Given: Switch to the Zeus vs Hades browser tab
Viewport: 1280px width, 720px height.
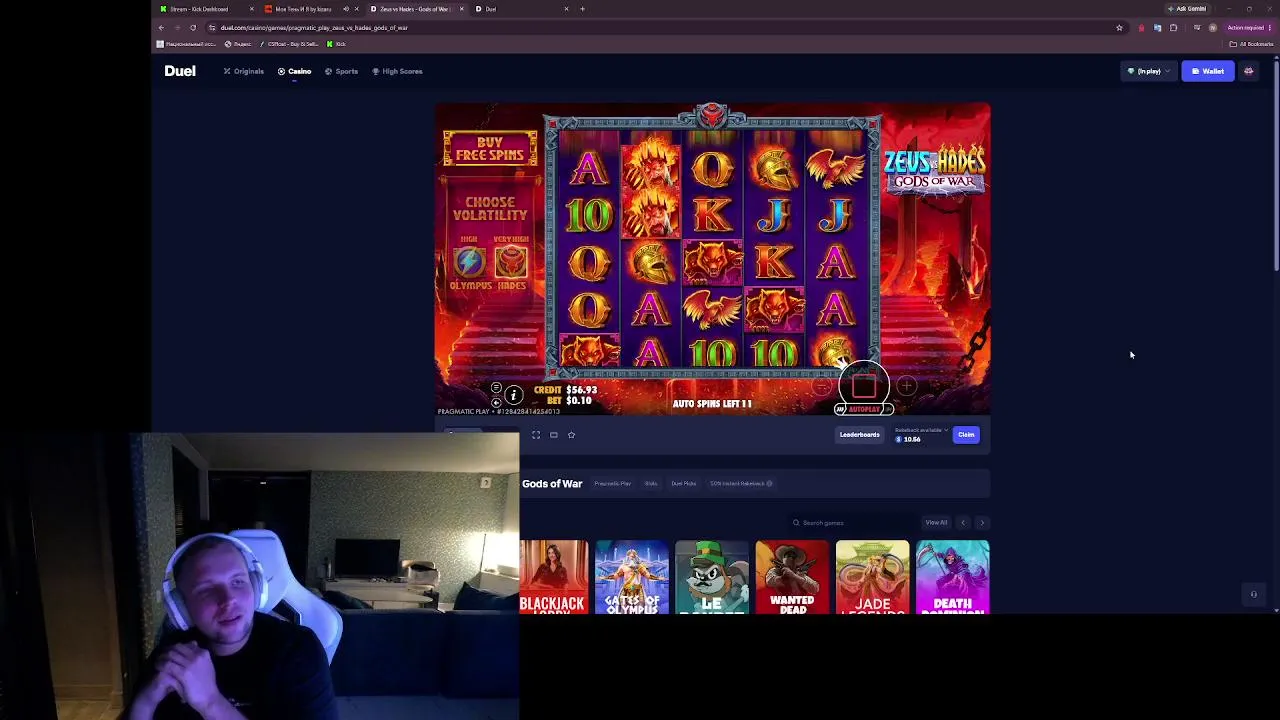Looking at the screenshot, I should tap(414, 9).
